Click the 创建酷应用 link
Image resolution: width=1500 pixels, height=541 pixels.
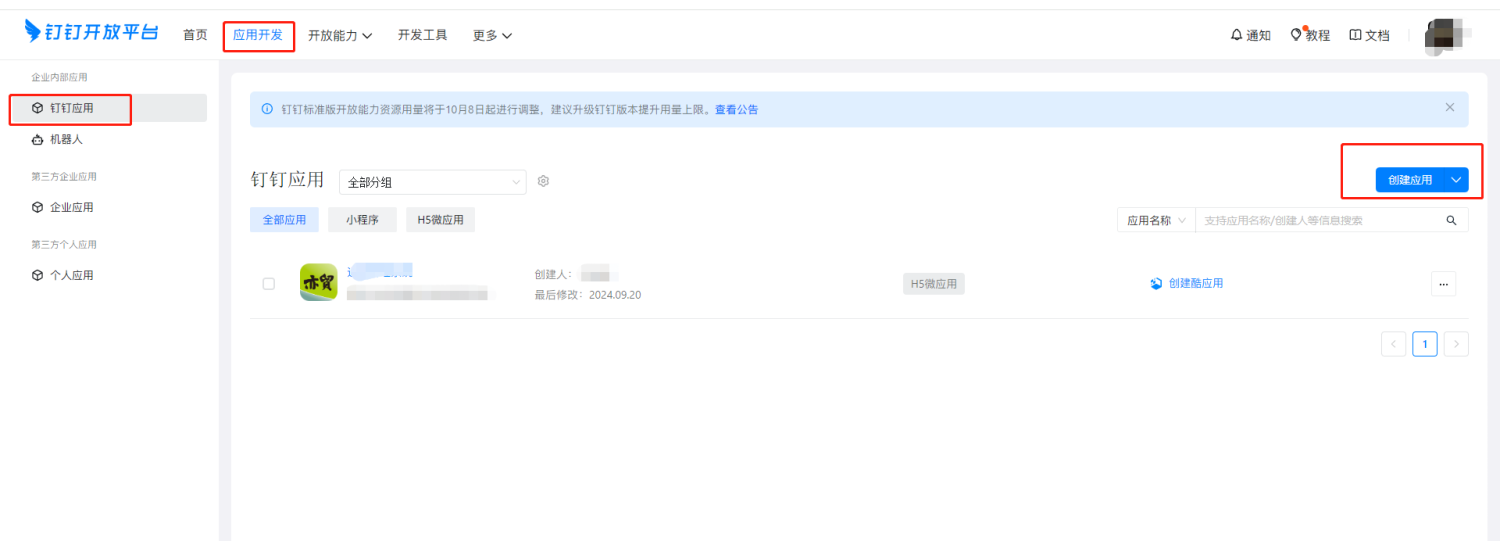(1187, 283)
